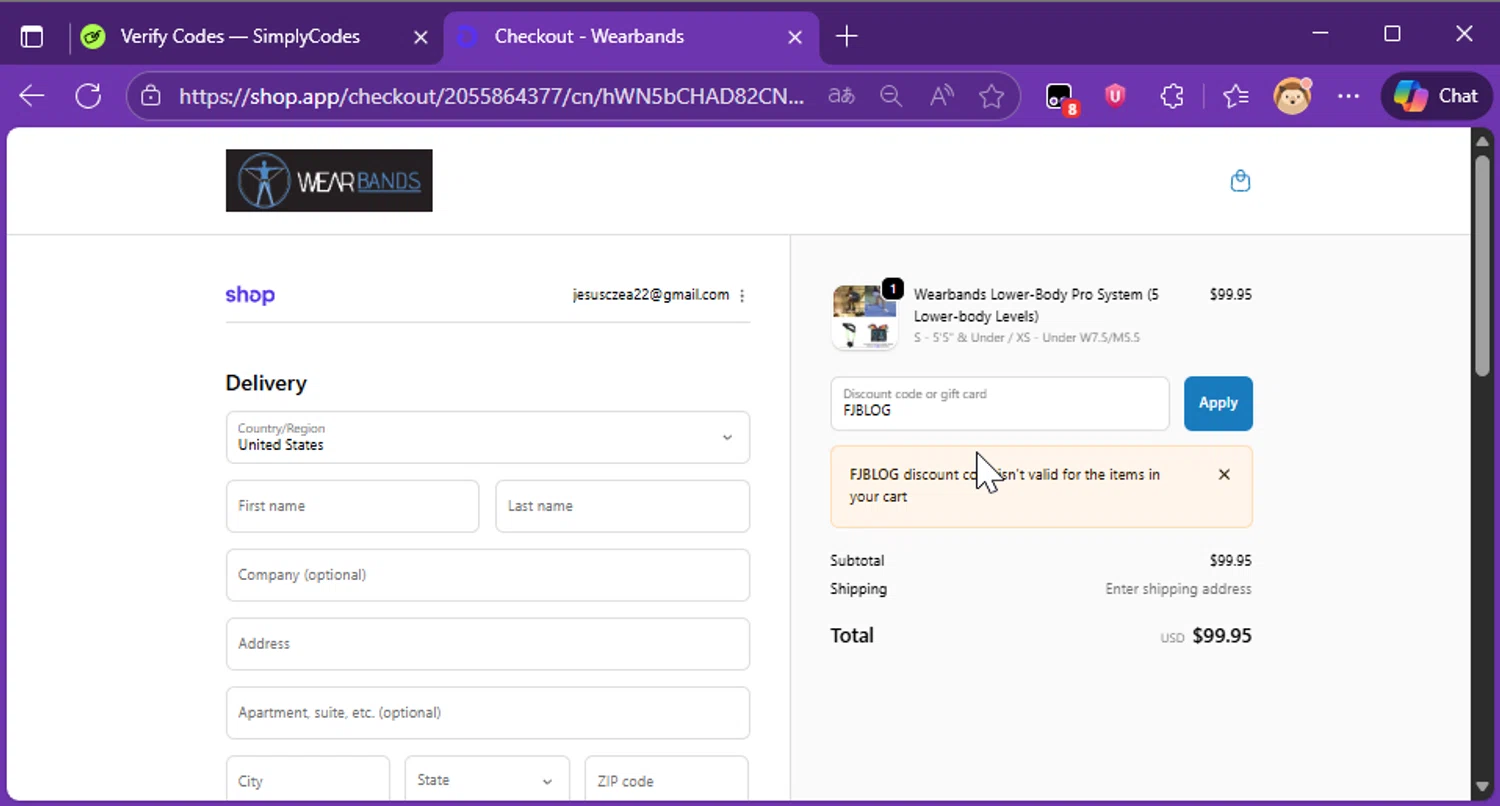Open a new browser tab
The image size is (1500, 806).
(x=846, y=37)
